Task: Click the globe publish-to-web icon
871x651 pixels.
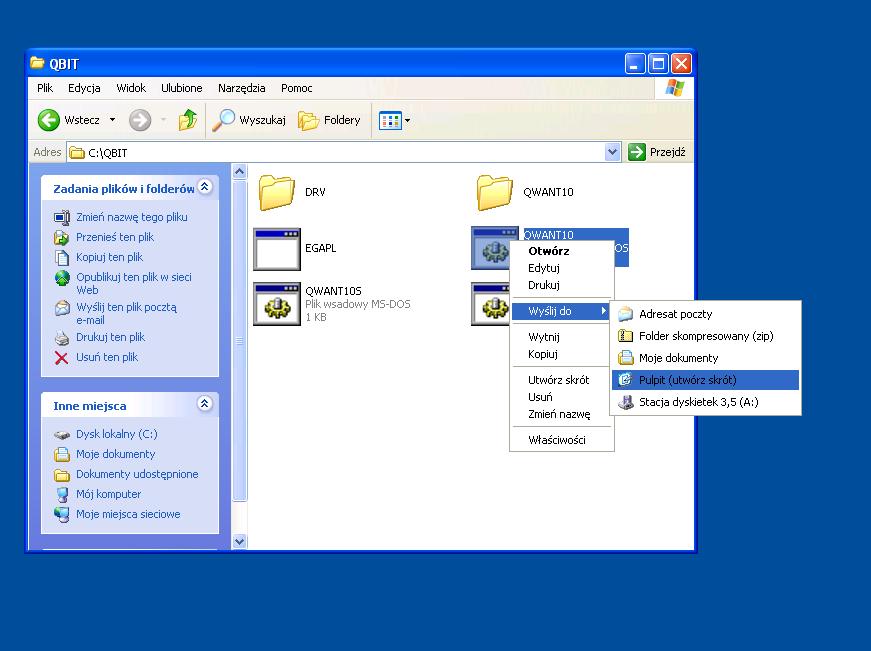Action: 62,278
